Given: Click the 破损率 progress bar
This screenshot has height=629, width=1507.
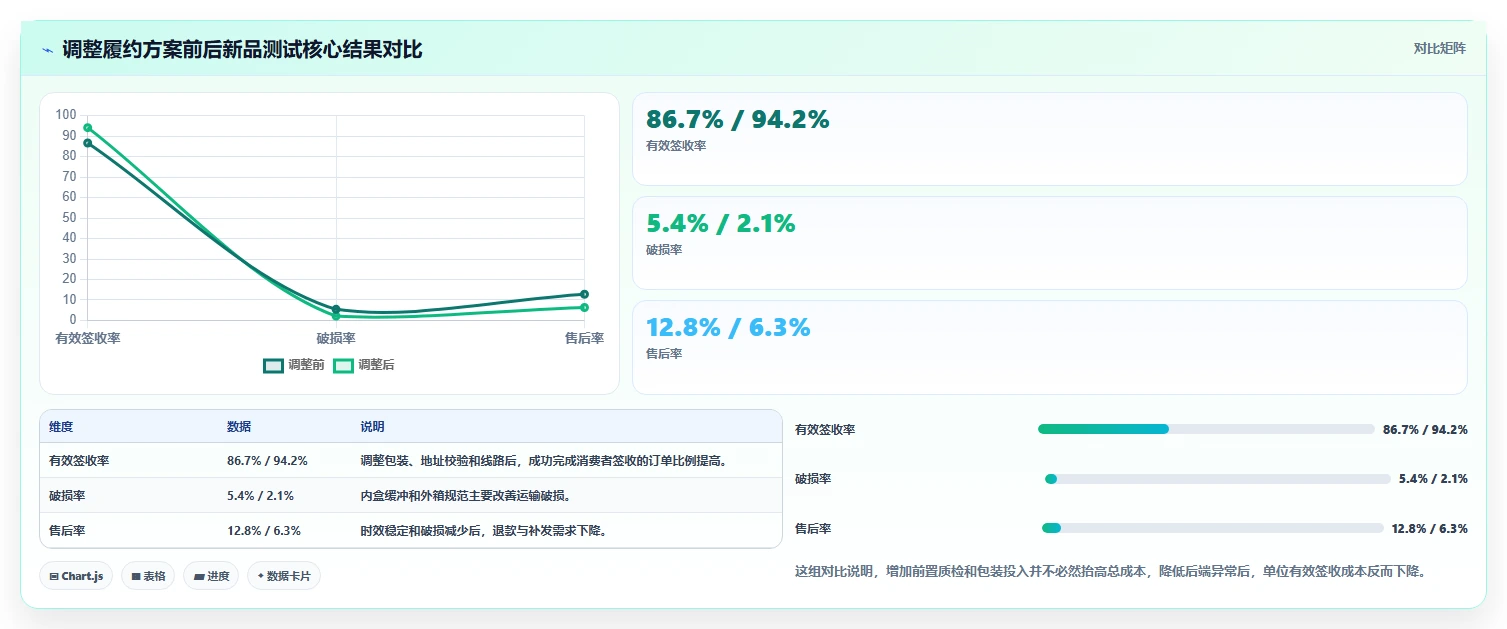Looking at the screenshot, I should pyautogui.click(x=1216, y=479).
